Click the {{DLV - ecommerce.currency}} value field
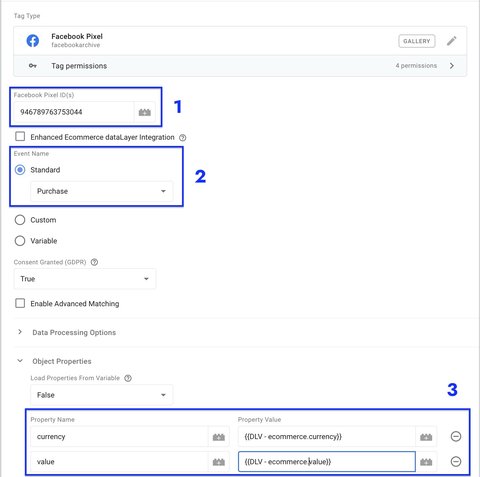This screenshot has height=477, width=480. [x=327, y=437]
